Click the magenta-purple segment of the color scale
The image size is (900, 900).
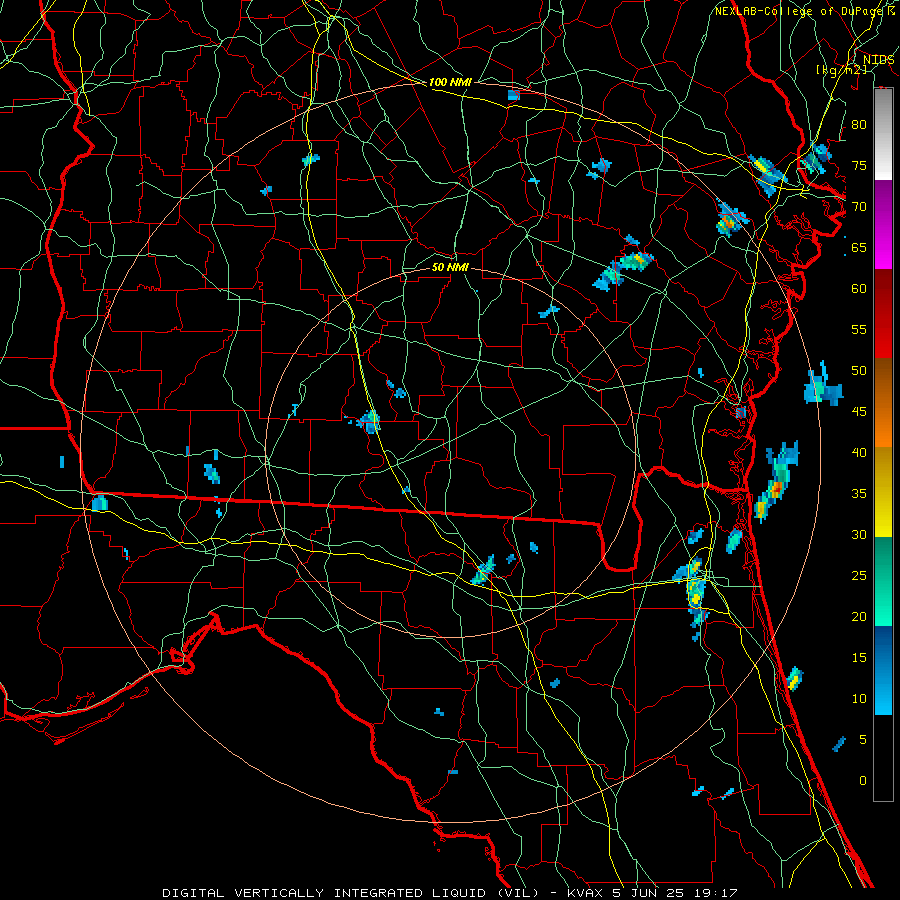883,224
